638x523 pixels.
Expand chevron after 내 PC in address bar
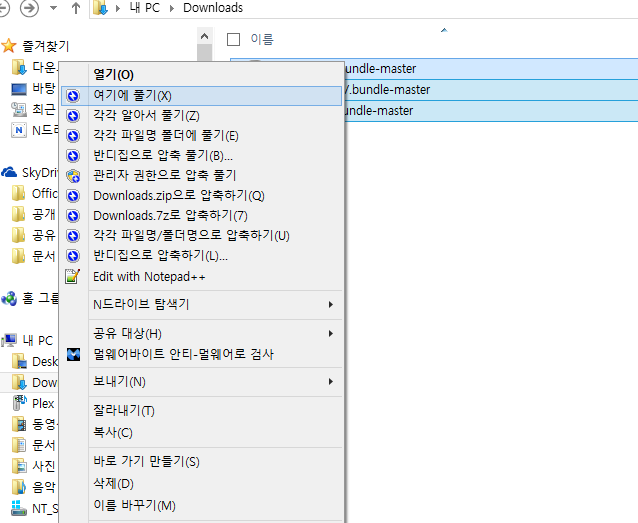click(172, 8)
